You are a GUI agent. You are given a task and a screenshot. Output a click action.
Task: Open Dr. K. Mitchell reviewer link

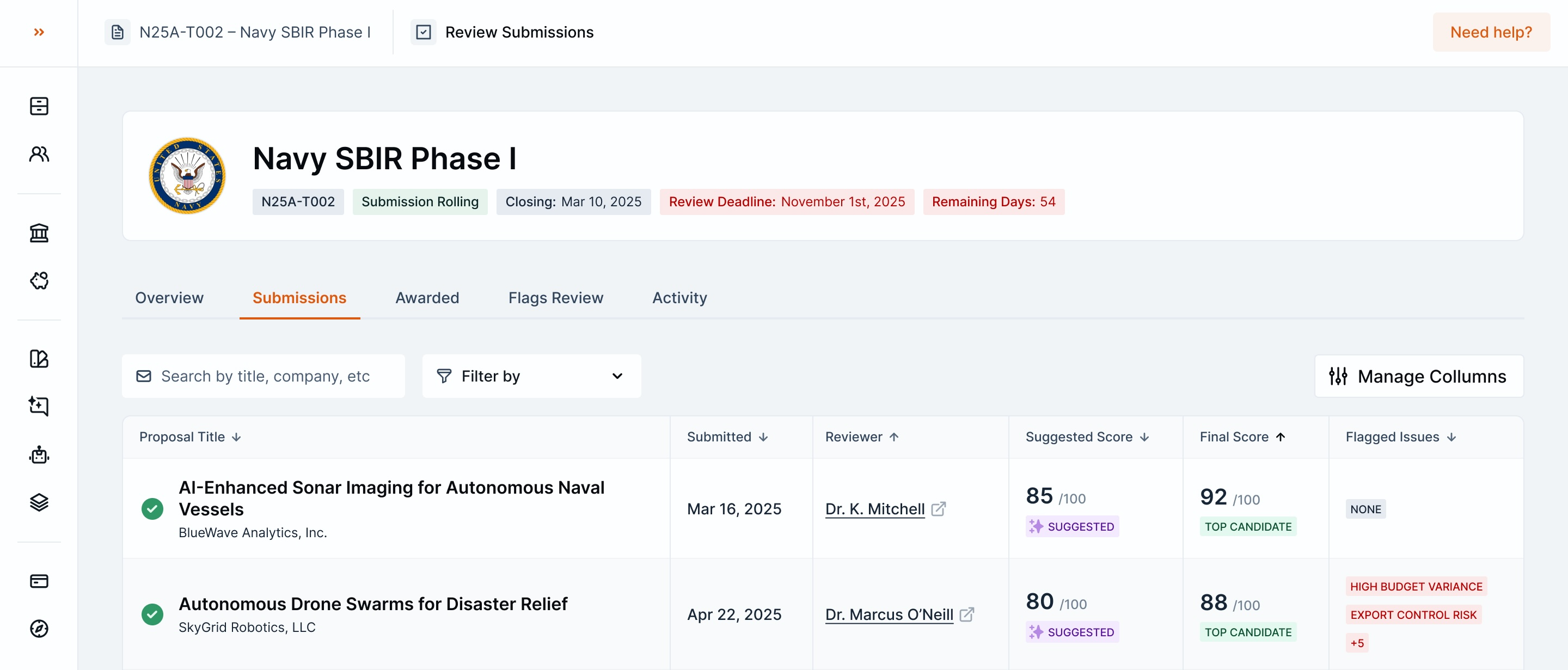pyautogui.click(x=875, y=509)
